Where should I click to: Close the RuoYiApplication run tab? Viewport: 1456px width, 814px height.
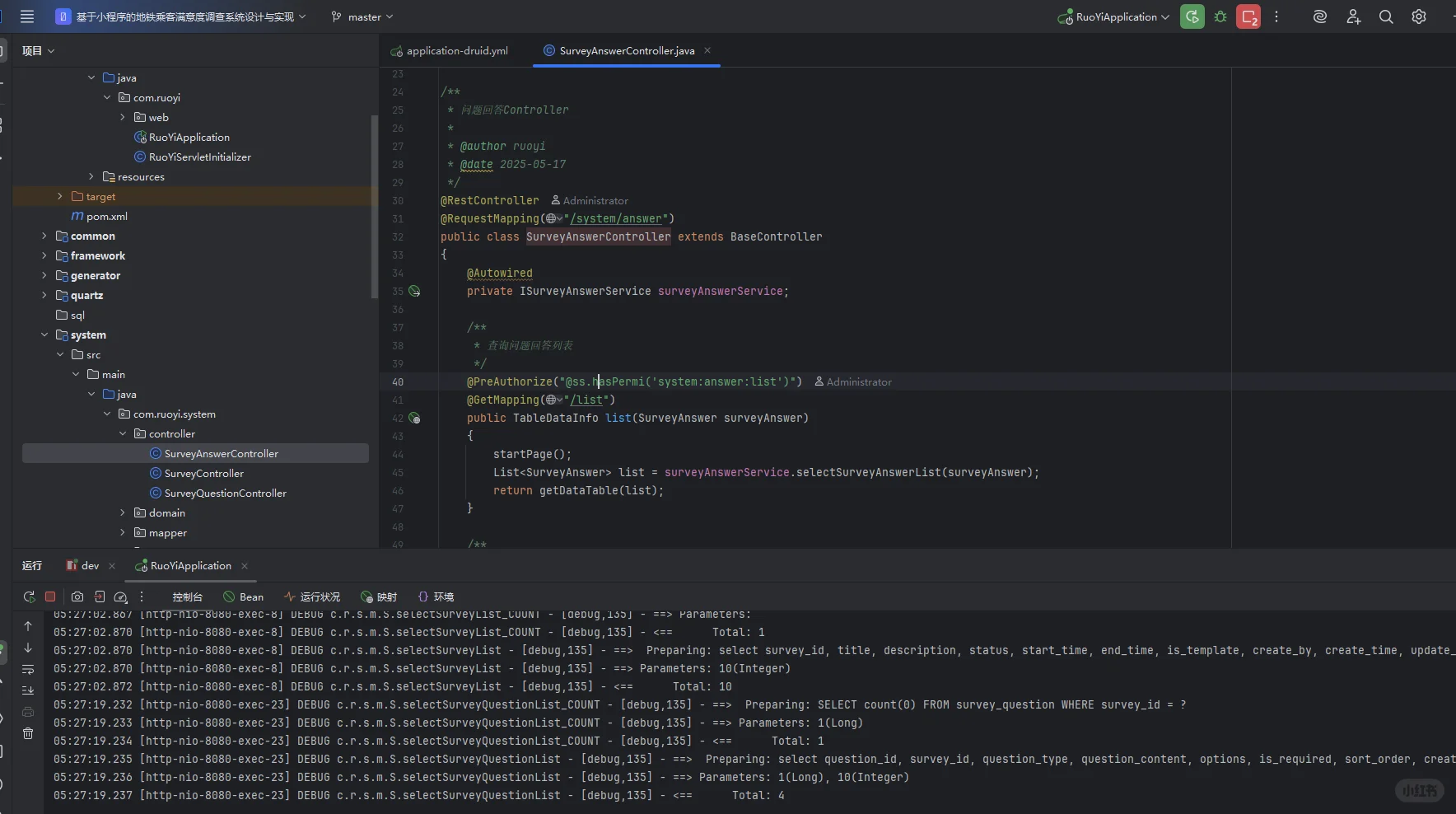[x=245, y=566]
